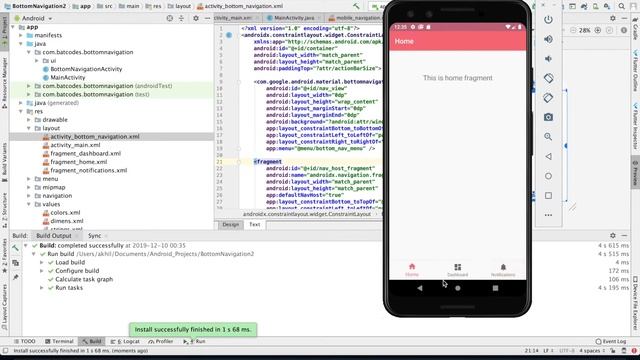Switch to Design tab
The height and width of the screenshot is (360, 640).
pyautogui.click(x=230, y=224)
